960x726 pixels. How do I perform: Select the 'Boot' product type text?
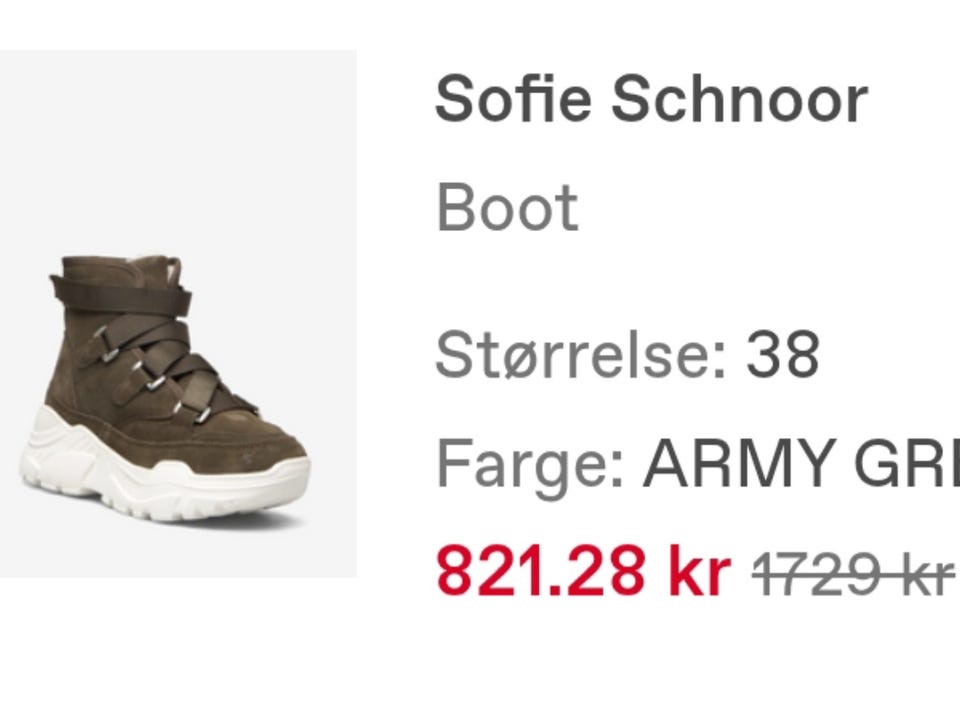(507, 208)
